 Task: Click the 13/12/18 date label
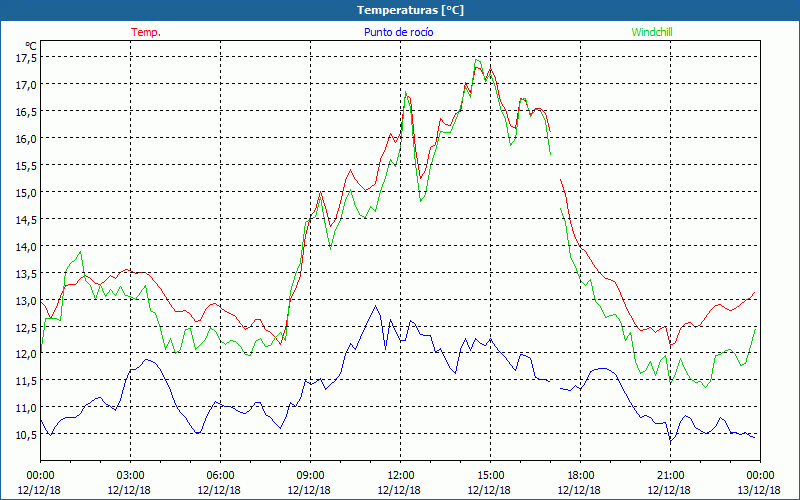759,490
